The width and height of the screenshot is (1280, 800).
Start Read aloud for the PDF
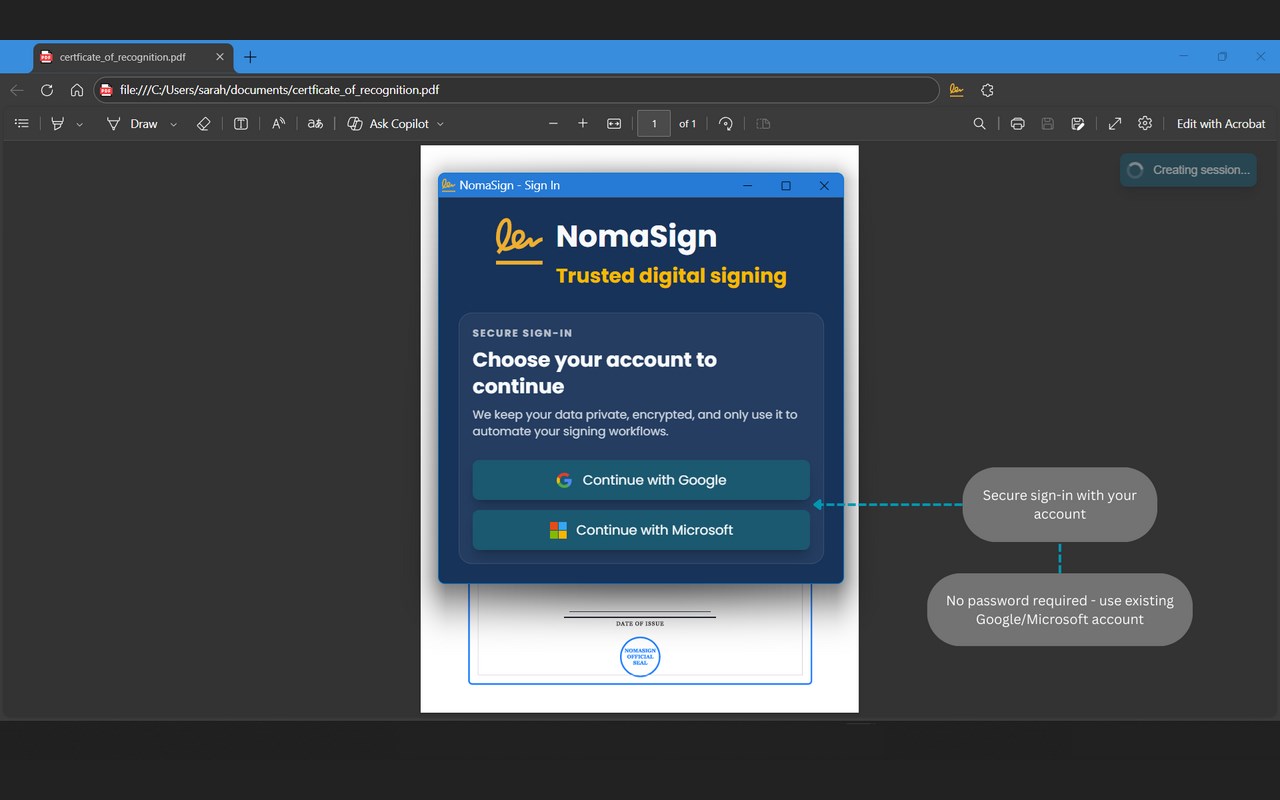click(279, 124)
